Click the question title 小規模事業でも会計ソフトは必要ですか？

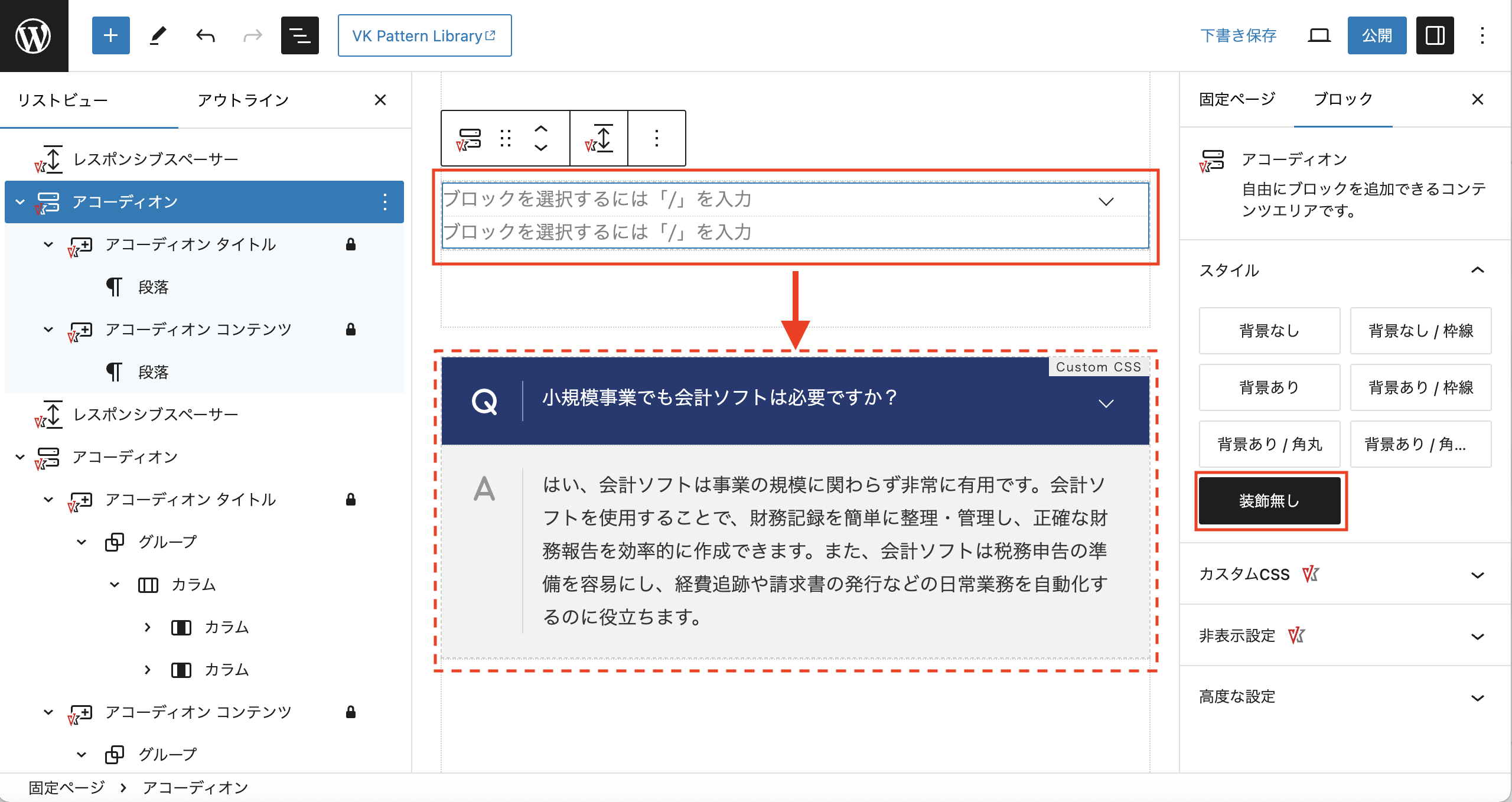pyautogui.click(x=719, y=397)
